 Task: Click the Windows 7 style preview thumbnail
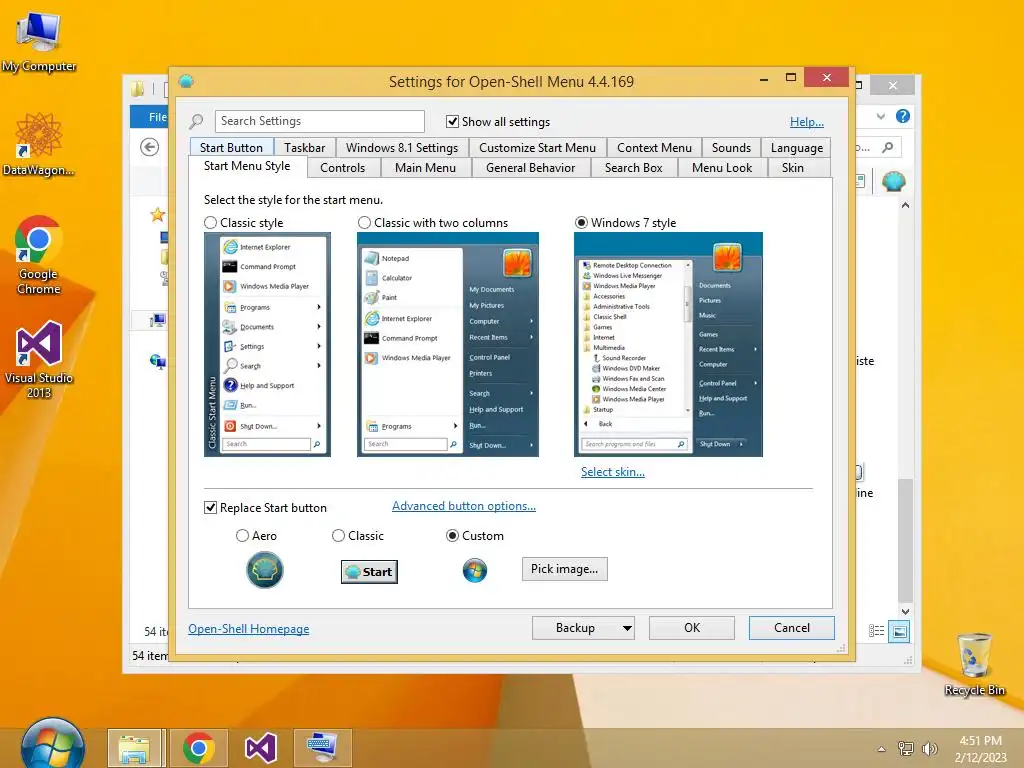click(668, 344)
